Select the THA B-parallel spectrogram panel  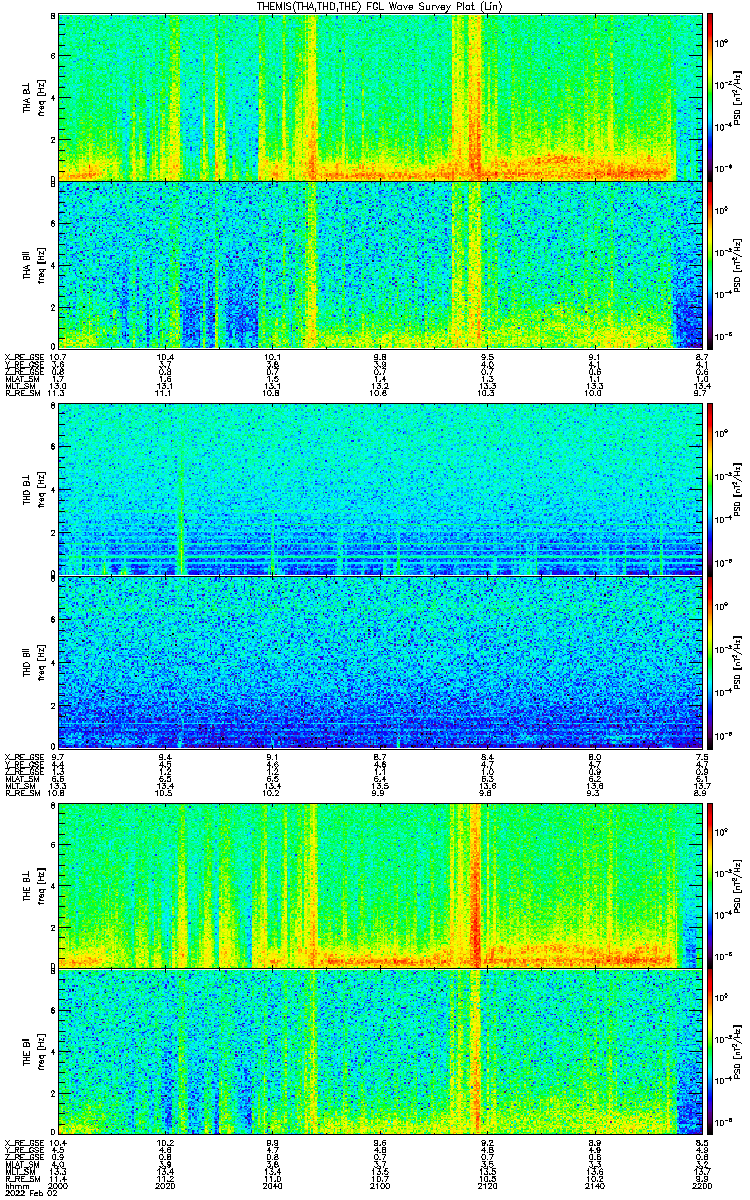pos(381,264)
